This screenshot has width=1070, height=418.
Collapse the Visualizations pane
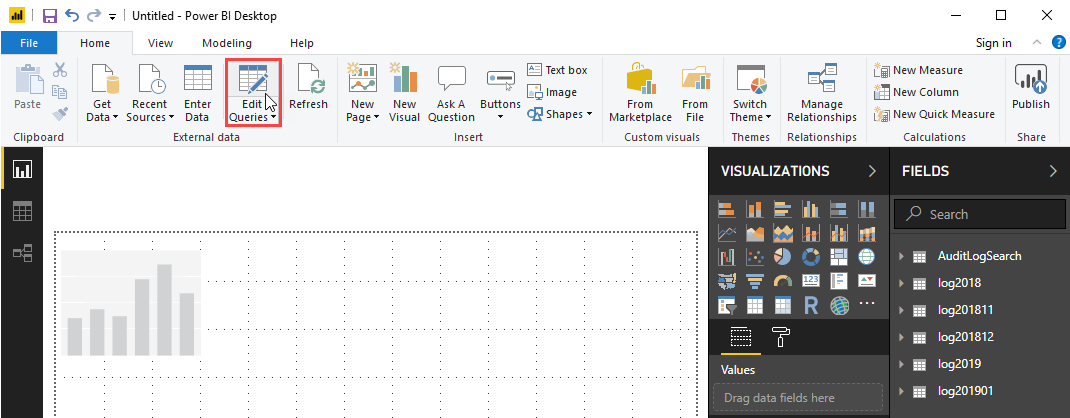pyautogui.click(x=872, y=171)
